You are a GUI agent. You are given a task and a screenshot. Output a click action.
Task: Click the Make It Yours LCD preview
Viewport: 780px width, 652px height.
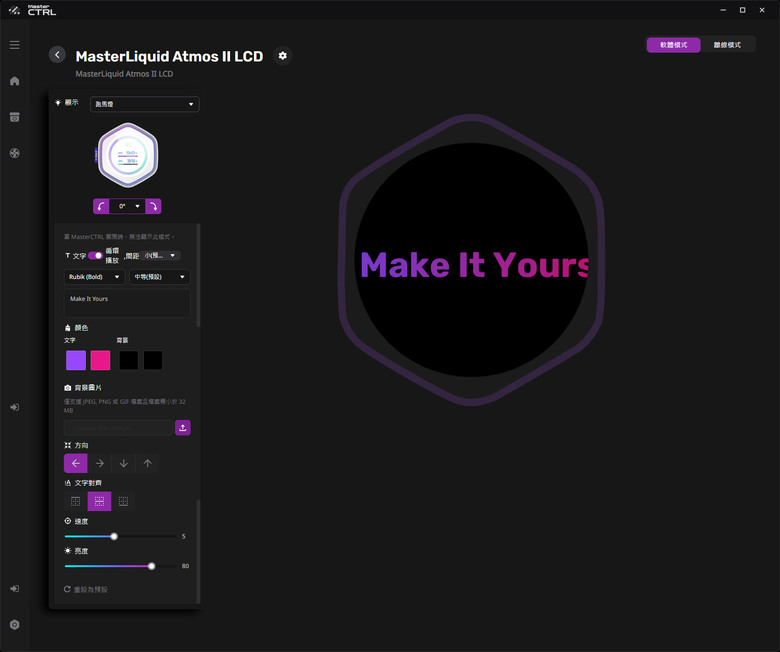point(472,260)
